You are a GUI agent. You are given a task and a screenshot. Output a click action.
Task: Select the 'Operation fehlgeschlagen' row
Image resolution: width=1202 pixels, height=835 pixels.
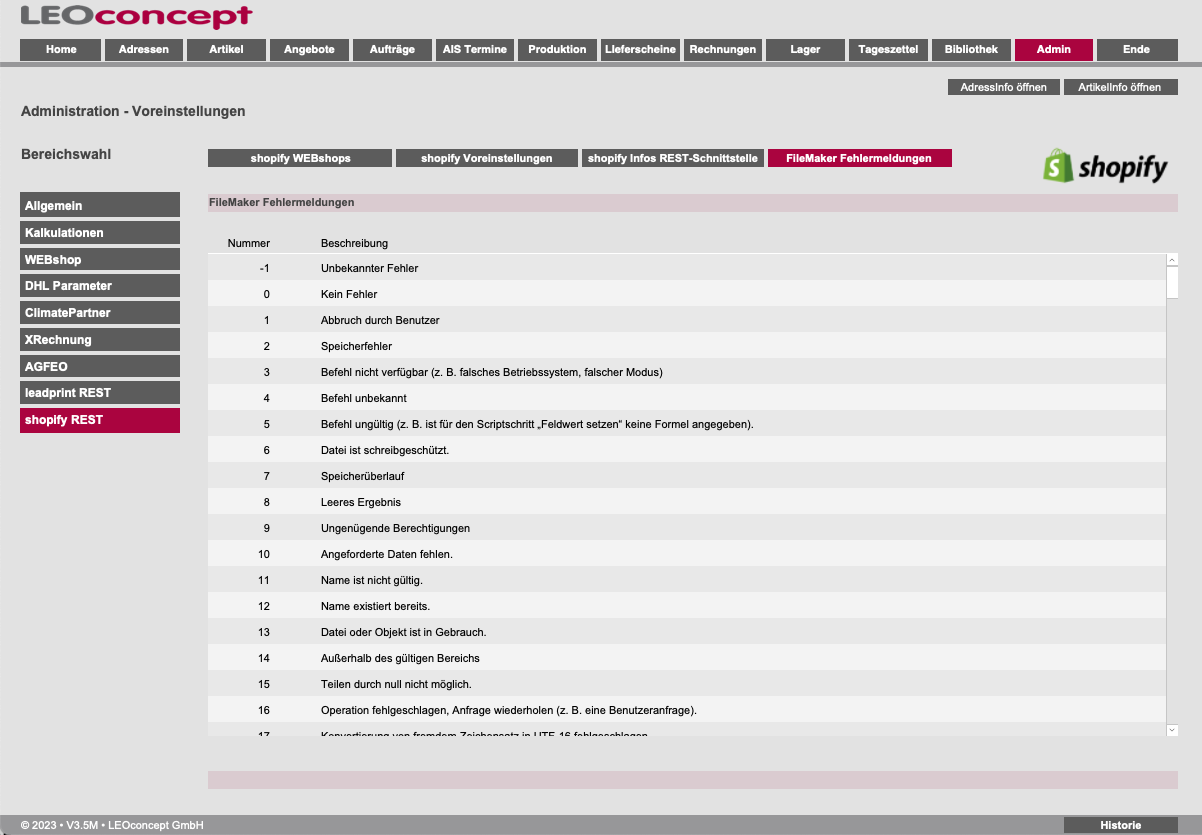687,710
